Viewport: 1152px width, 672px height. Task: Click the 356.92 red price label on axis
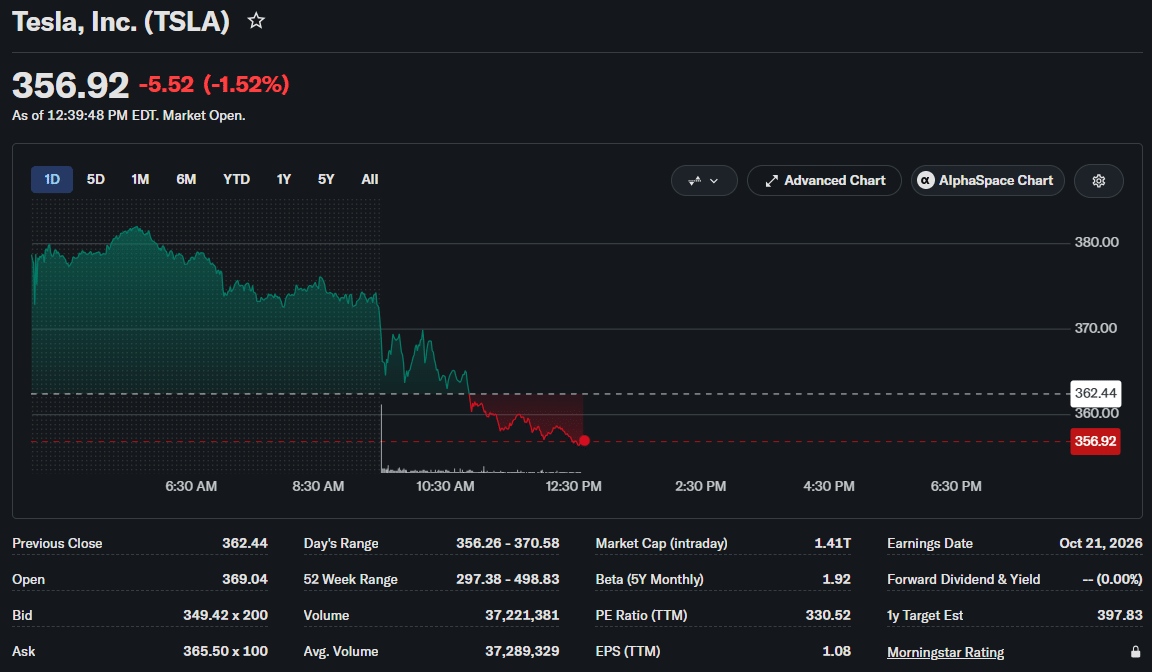1095,441
